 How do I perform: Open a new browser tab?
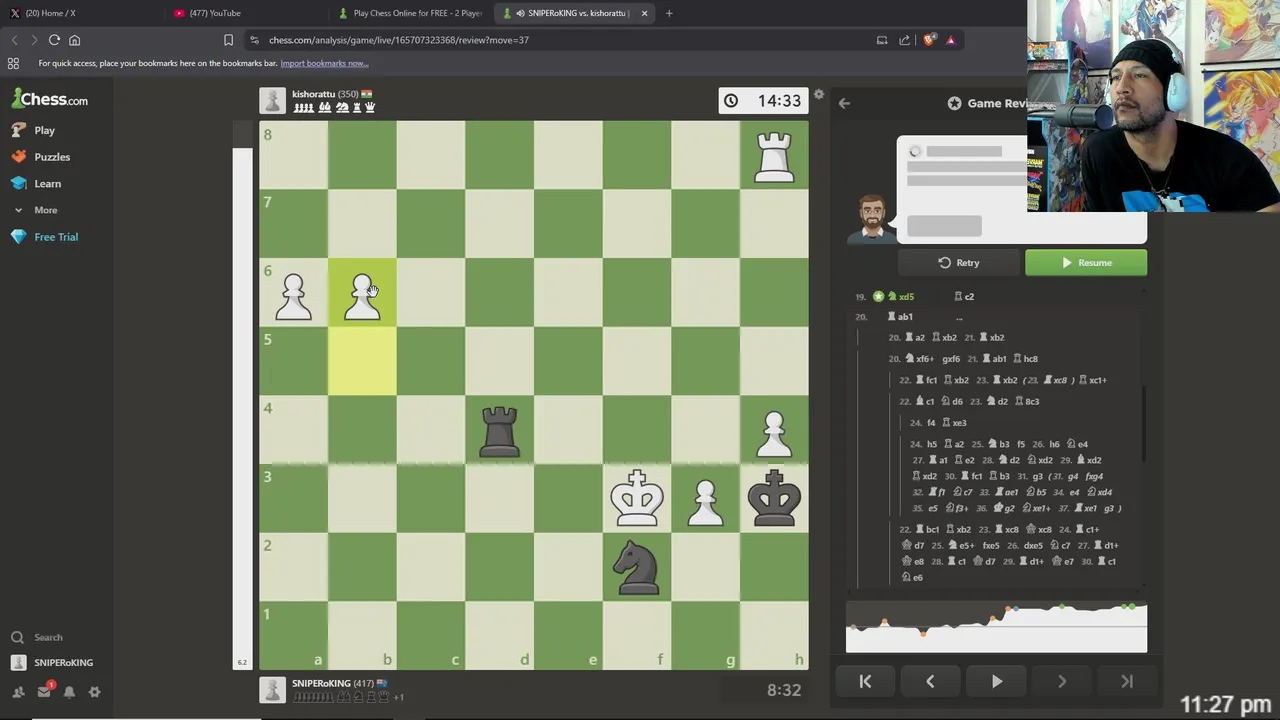coord(669,13)
